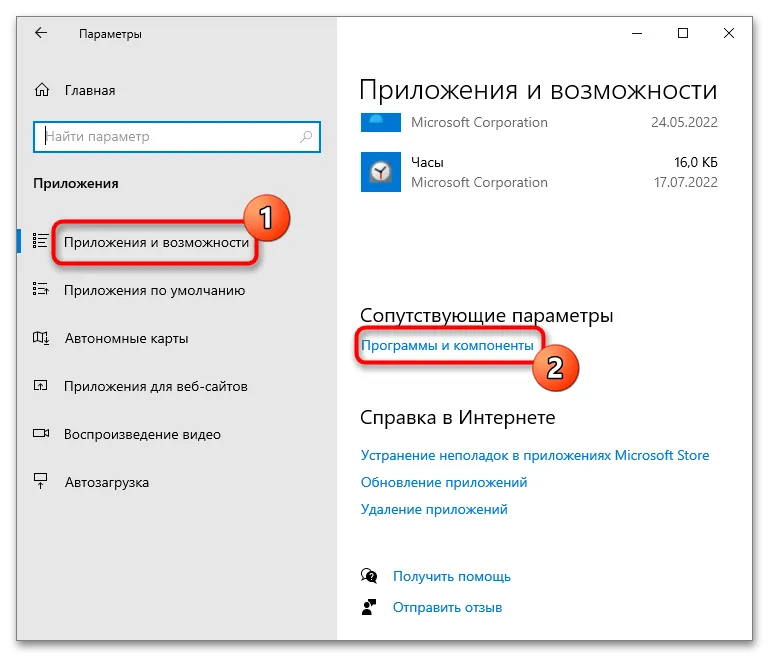Open the Удаление приложений help link
Screen dimensions: 769x657
[433, 509]
